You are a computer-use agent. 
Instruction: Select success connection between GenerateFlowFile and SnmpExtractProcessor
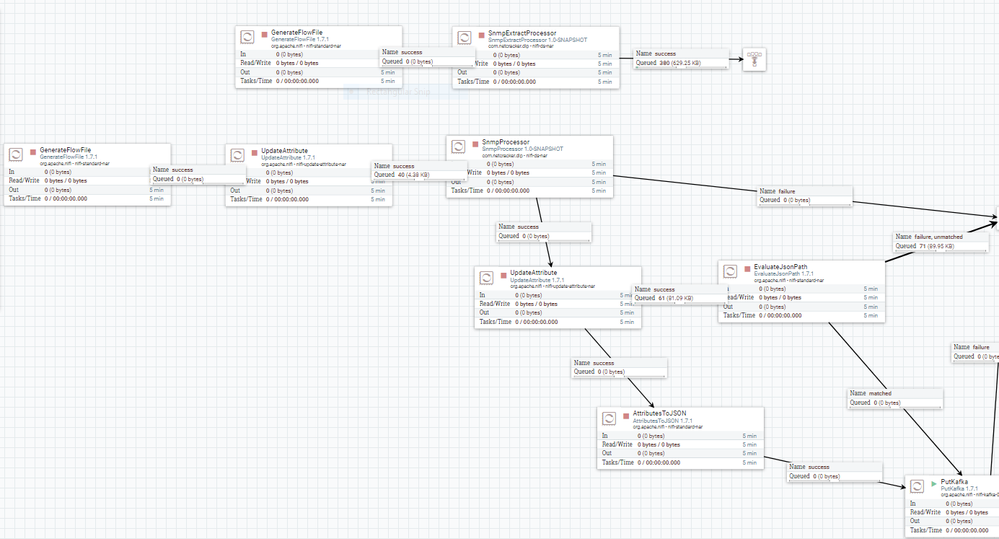427,57
